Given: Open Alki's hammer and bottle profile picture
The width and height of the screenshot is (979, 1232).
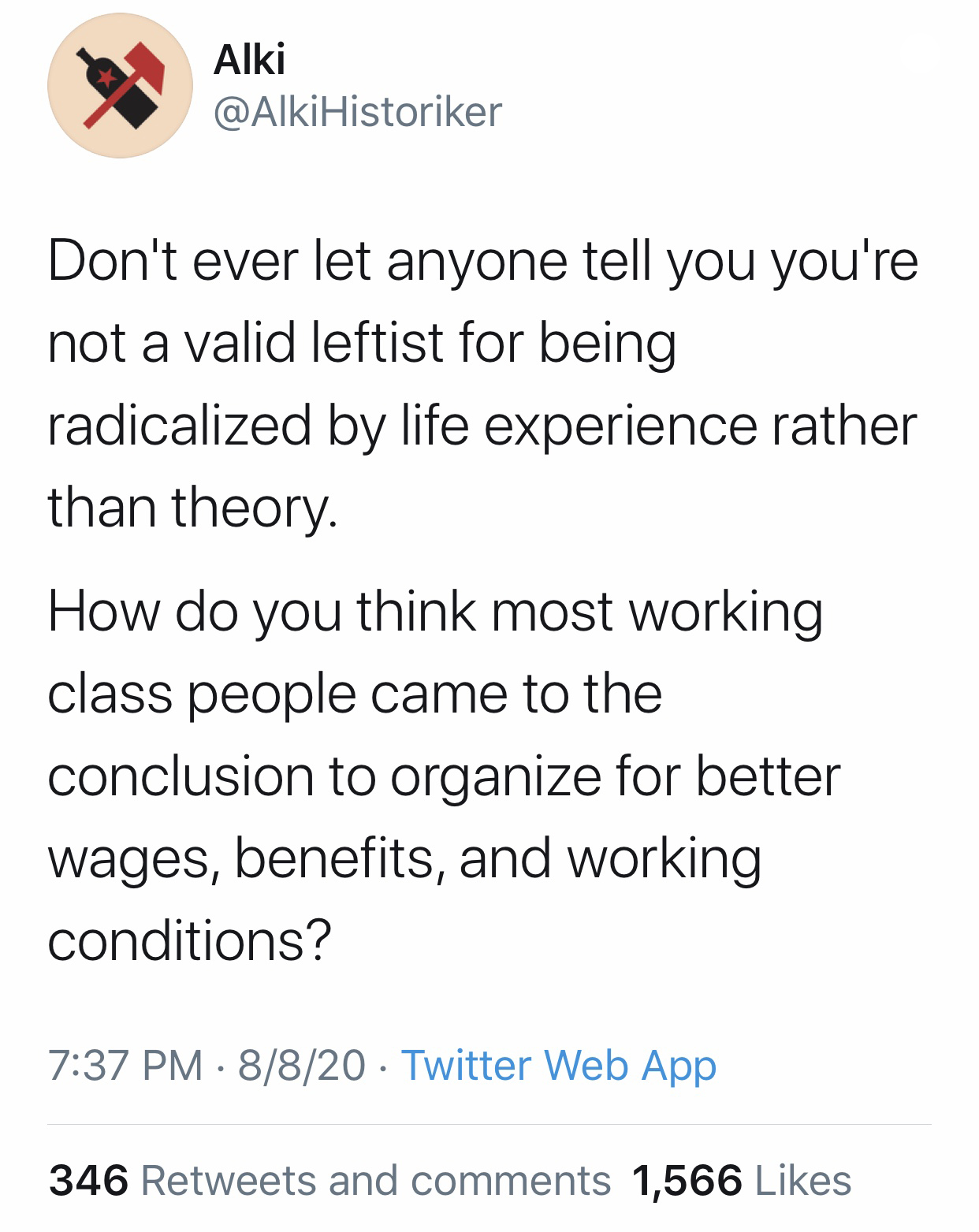Looking at the screenshot, I should pos(120,85).
